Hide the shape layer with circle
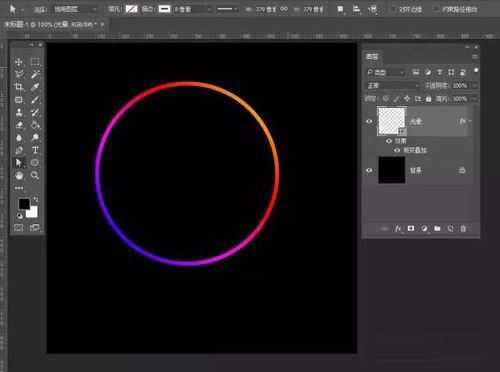This screenshot has height=372, width=500. (369, 121)
